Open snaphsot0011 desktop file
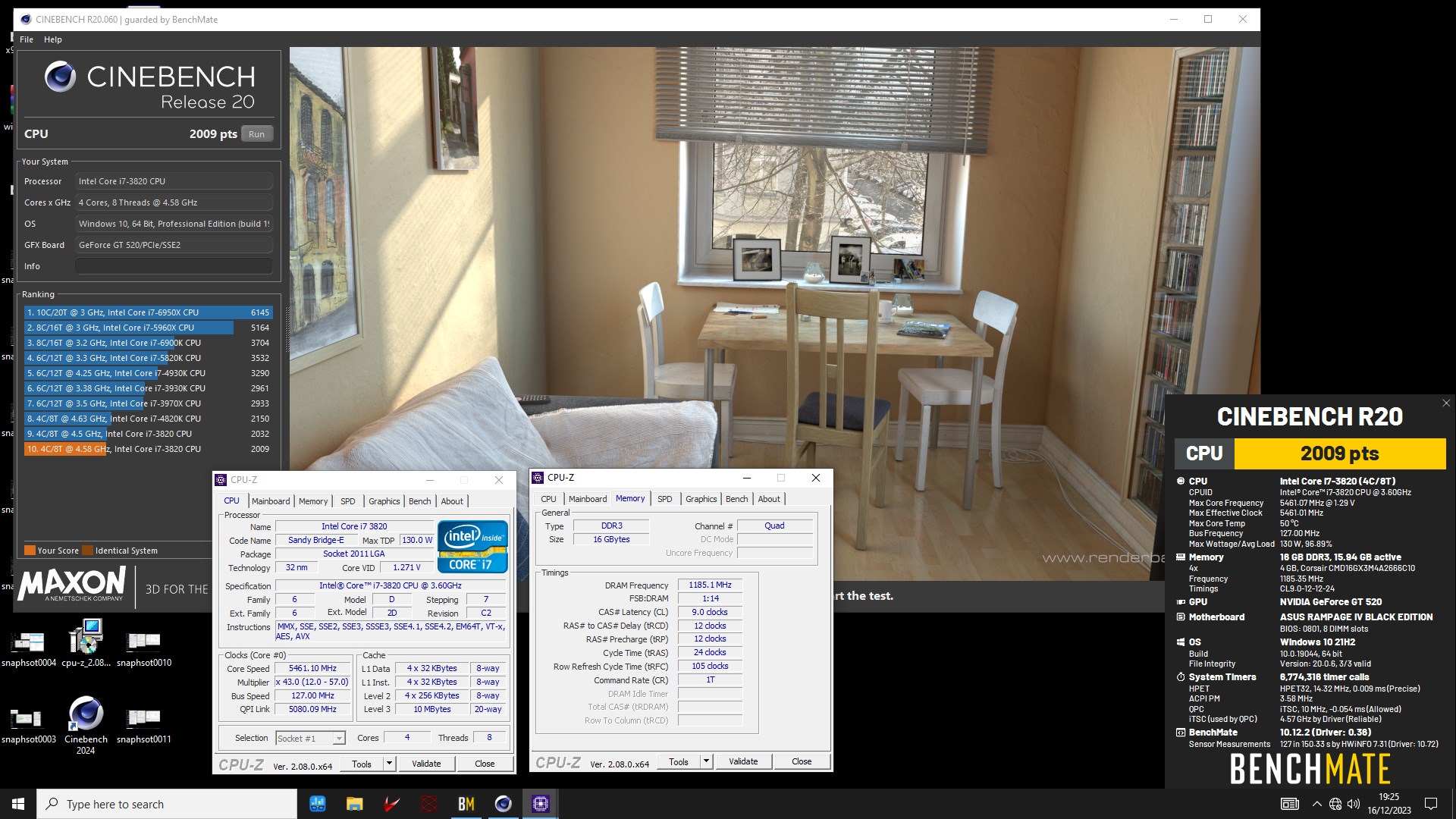This screenshot has height=819, width=1456. pyautogui.click(x=144, y=724)
